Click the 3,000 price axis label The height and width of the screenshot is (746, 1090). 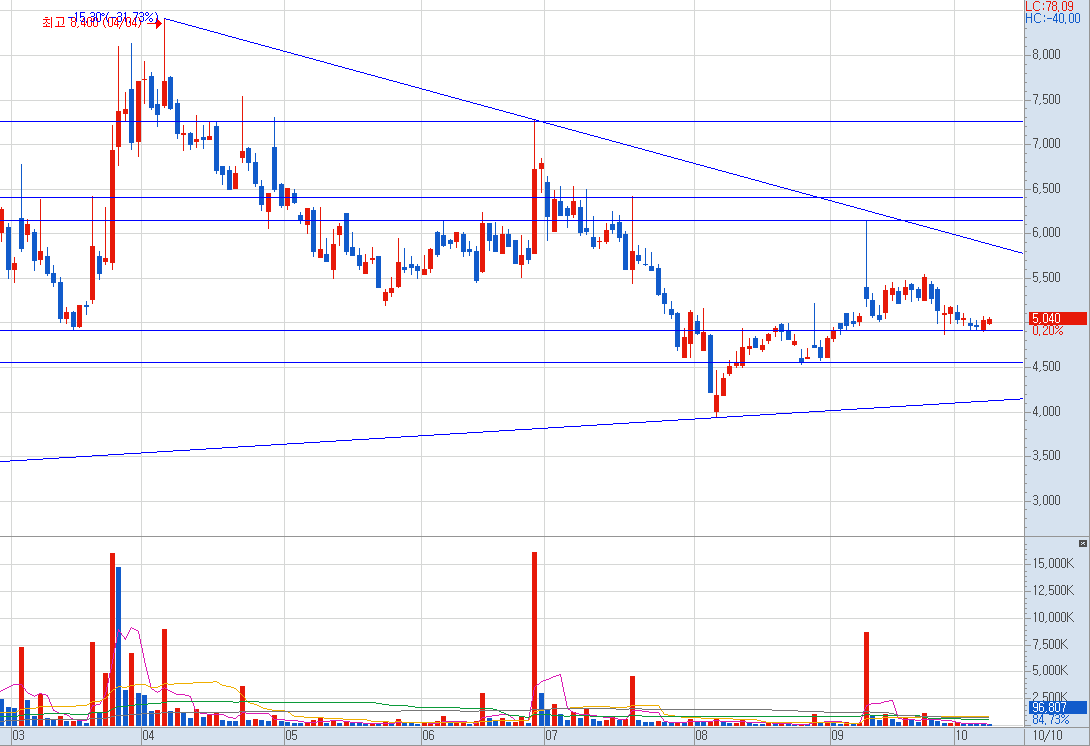point(1046,501)
